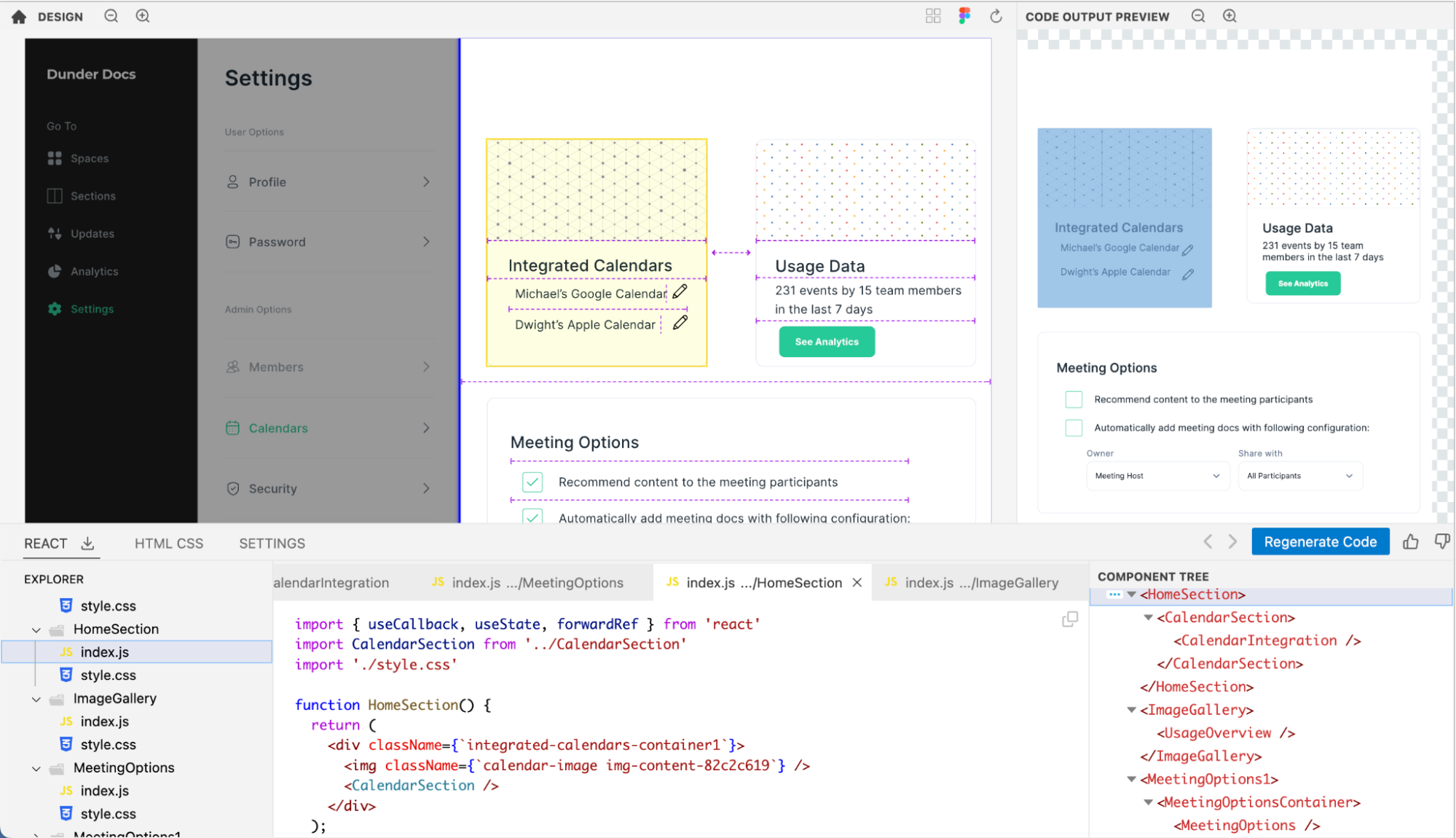The width and height of the screenshot is (1456, 838).
Task: Edit Dwight's Apple Calendar in preview
Action: (x=1188, y=275)
